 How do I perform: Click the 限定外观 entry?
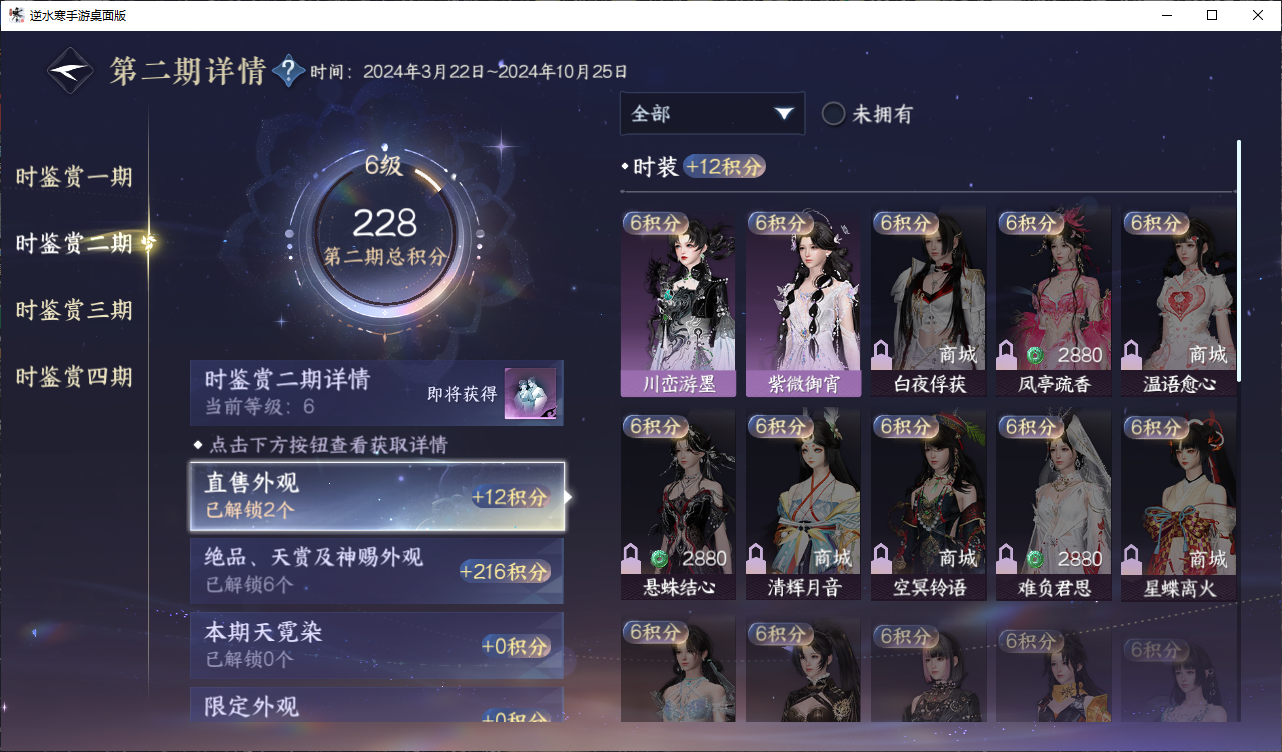pyautogui.click(x=377, y=705)
